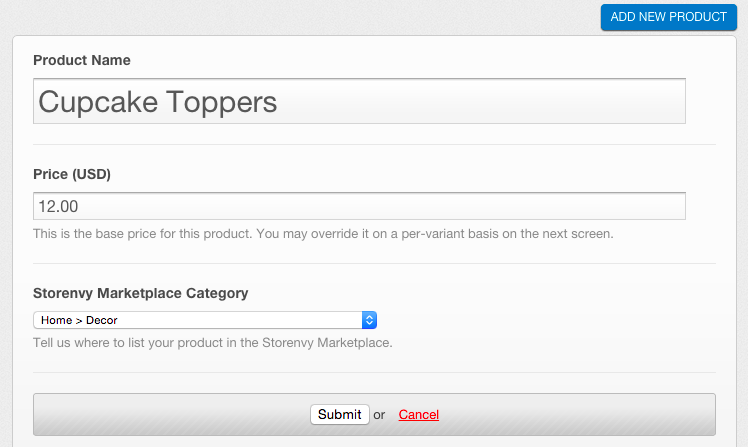Image resolution: width=748 pixels, height=447 pixels.
Task: Click the divider line under Product Name
Action: coord(374,144)
